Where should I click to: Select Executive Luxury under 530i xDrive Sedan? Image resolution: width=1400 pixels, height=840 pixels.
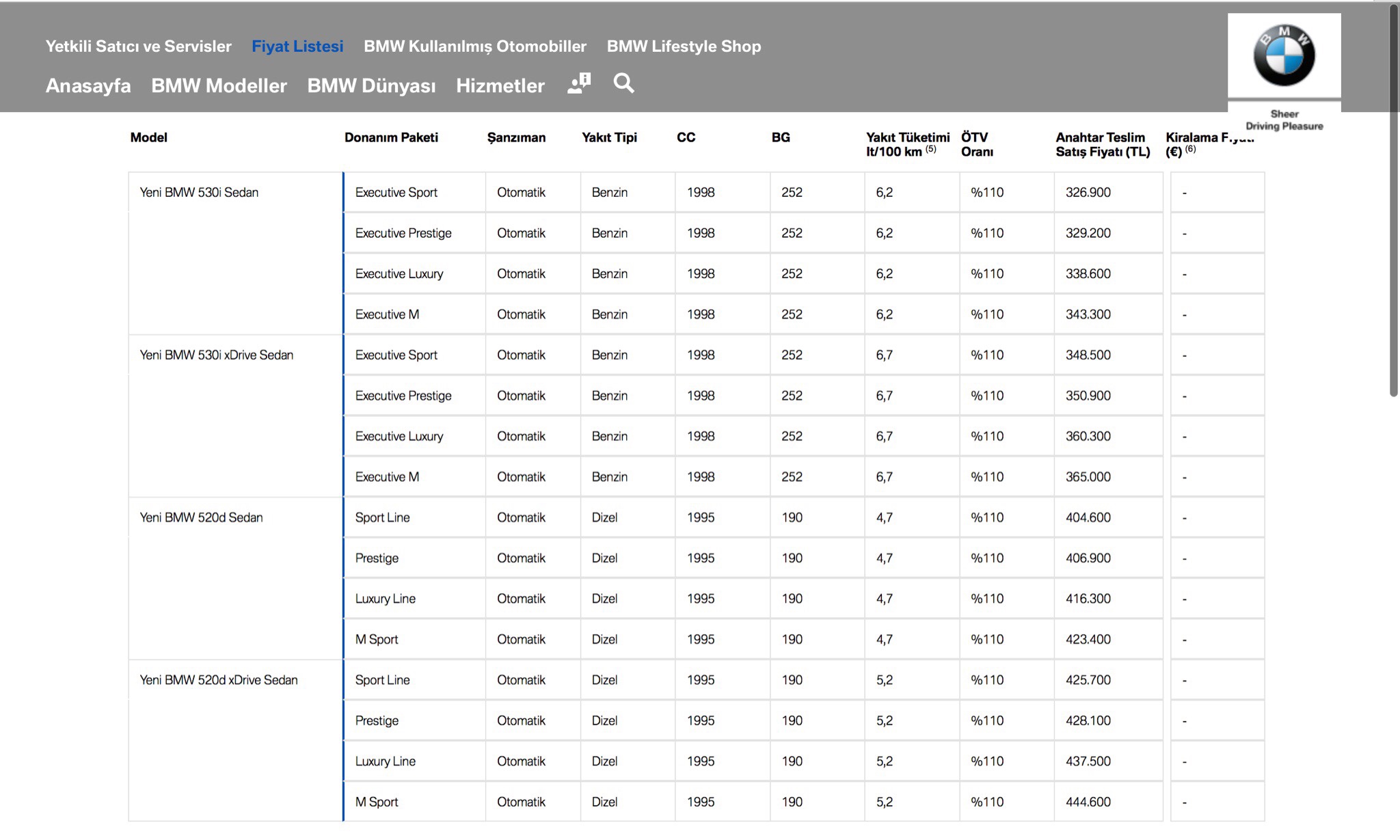pyautogui.click(x=399, y=436)
